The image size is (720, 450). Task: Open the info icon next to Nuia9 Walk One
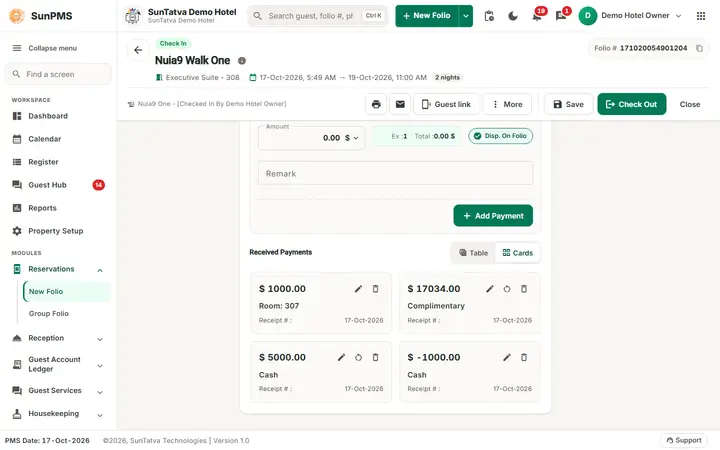click(242, 61)
